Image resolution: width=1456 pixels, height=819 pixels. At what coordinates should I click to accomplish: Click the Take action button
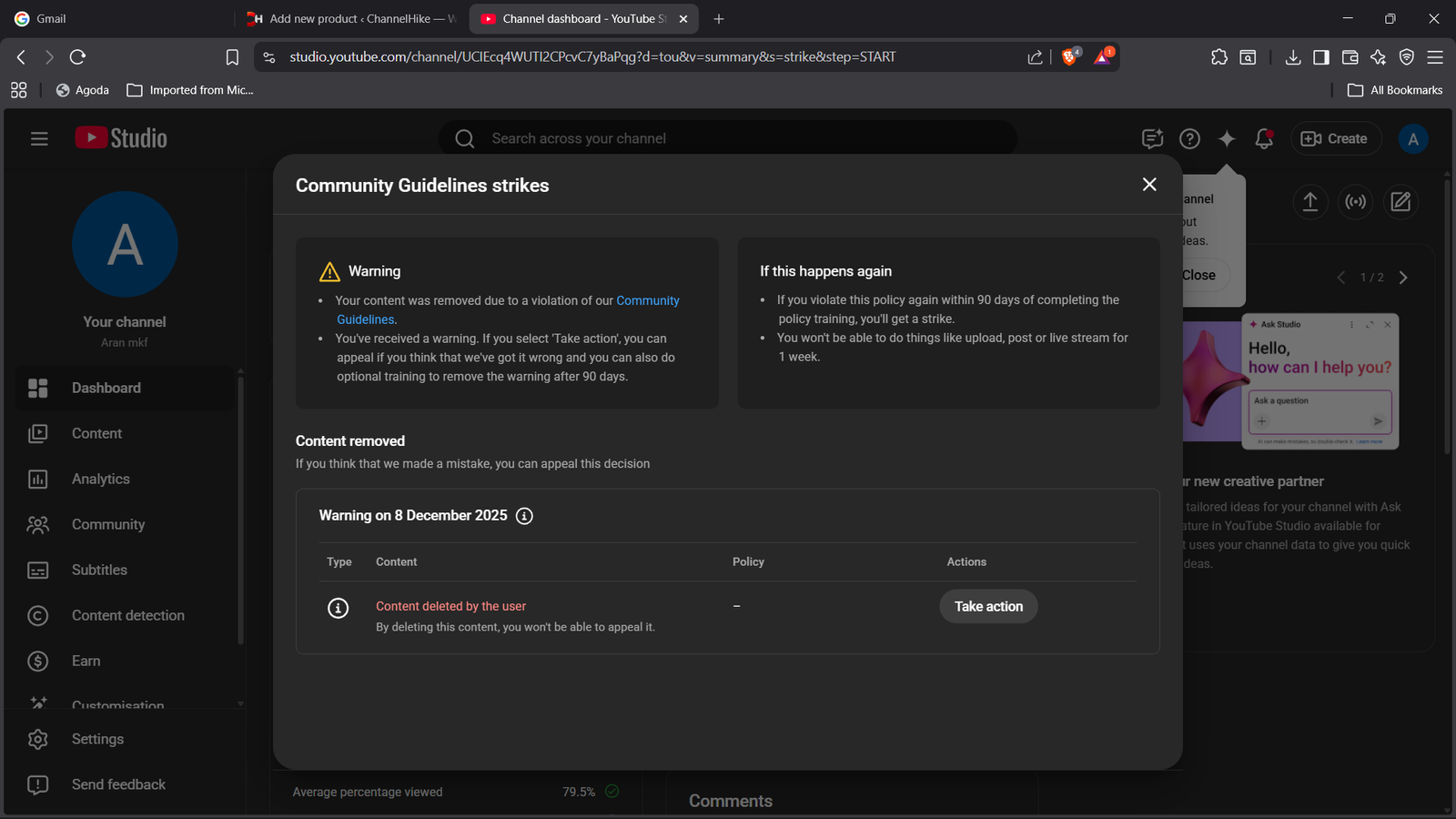(988, 606)
